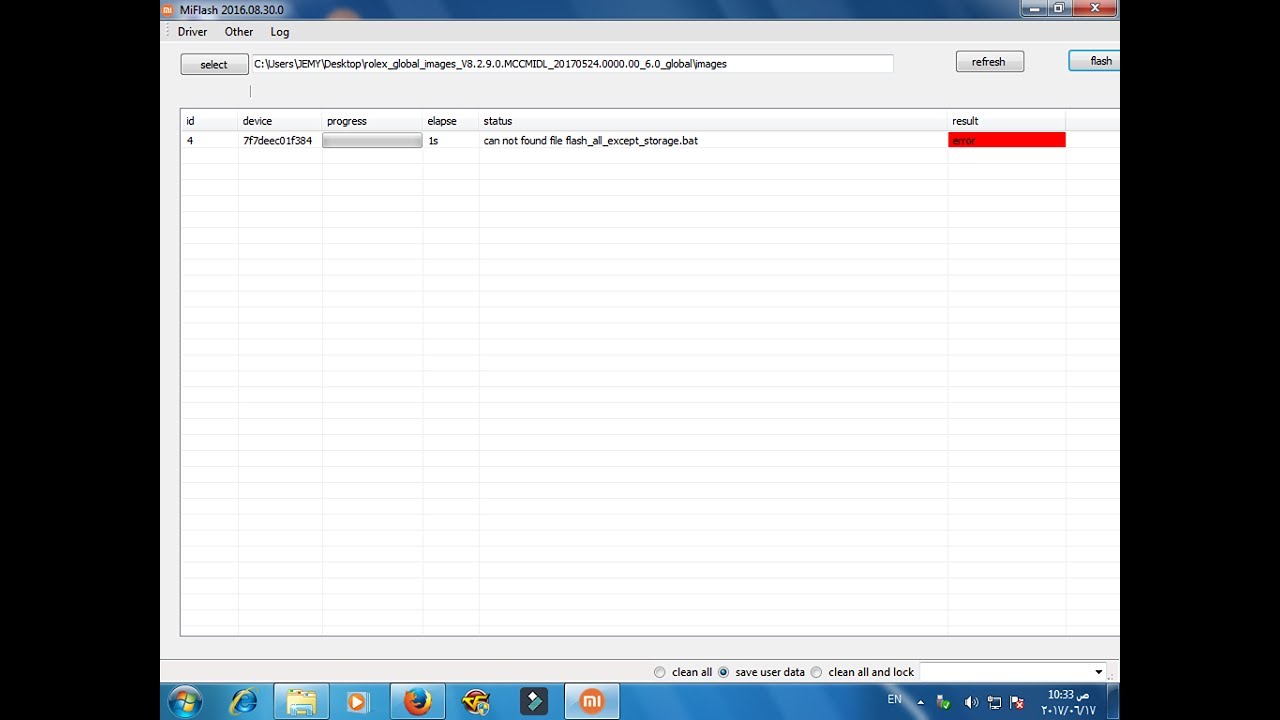The image size is (1280, 720).
Task: Open the Driver menu
Action: [192, 32]
